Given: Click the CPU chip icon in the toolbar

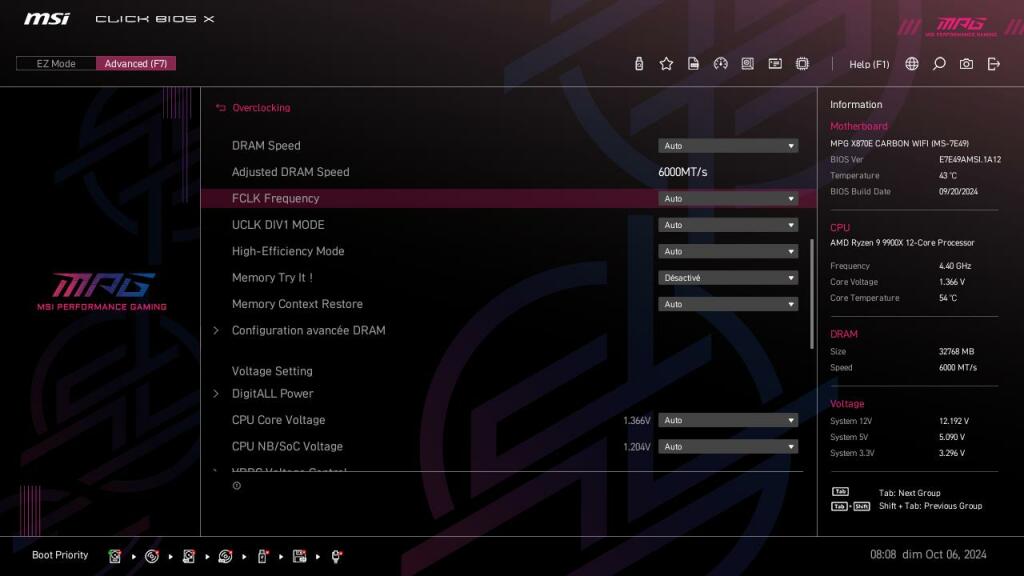Looking at the screenshot, I should click(802, 63).
